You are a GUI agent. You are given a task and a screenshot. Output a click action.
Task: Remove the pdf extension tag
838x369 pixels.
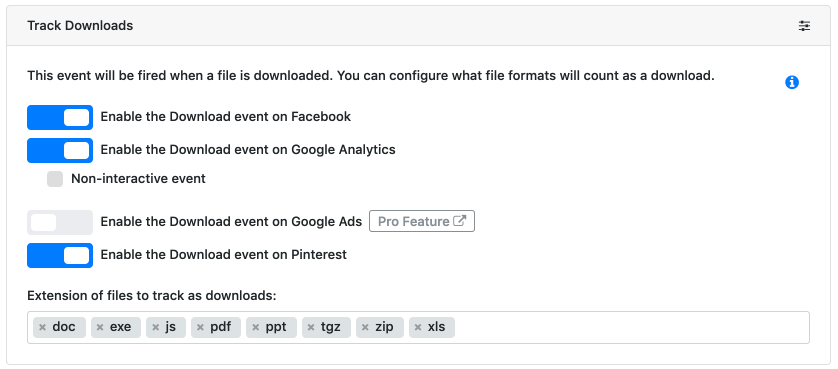[200, 327]
